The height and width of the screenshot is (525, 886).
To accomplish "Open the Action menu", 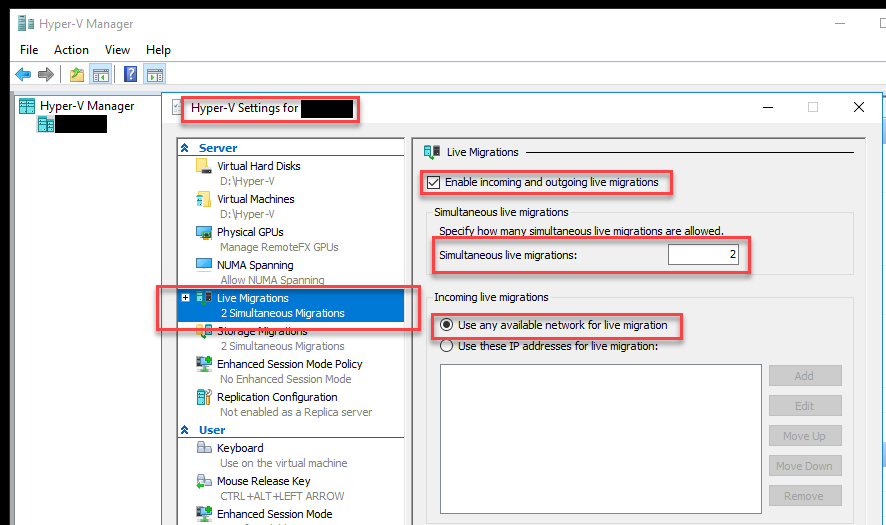I will (71, 49).
